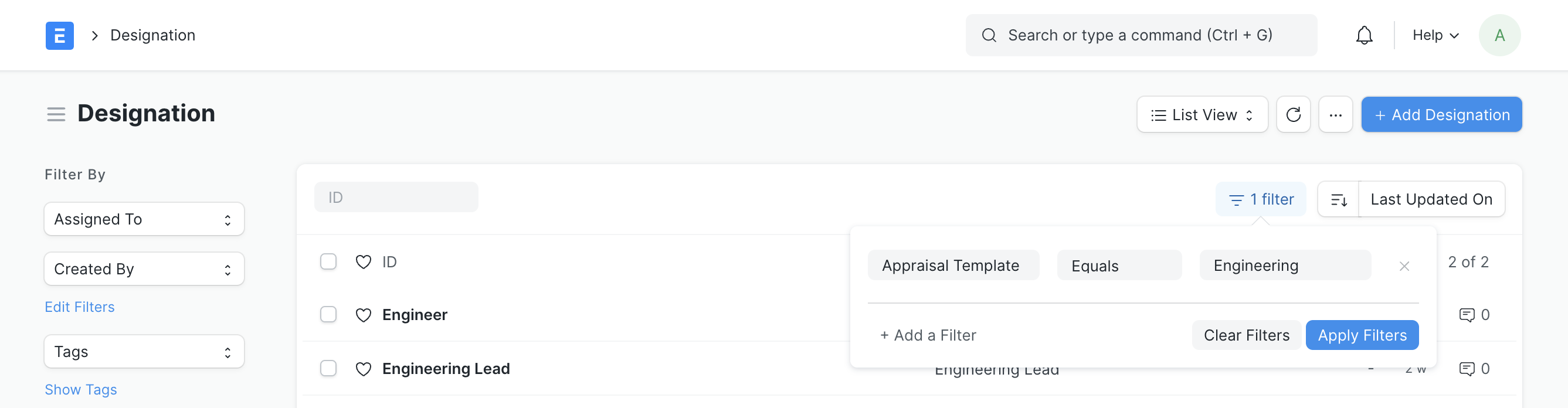Screen dimensions: 1568x408
Task: Open the three-dots more options menu
Action: (x=1335, y=114)
